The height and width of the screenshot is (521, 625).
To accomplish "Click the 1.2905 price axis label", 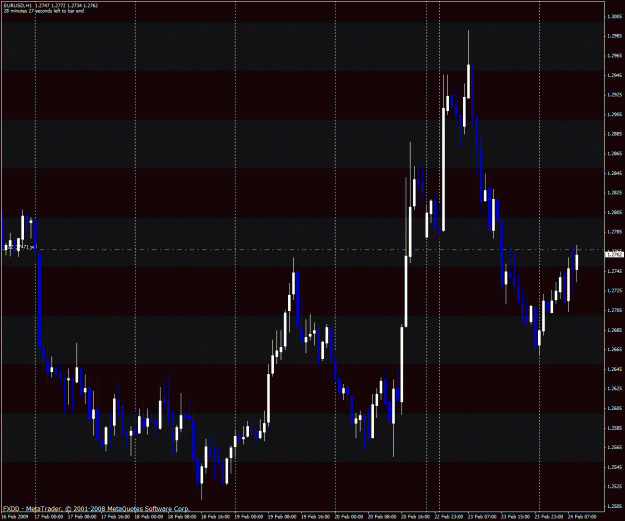I will (614, 114).
